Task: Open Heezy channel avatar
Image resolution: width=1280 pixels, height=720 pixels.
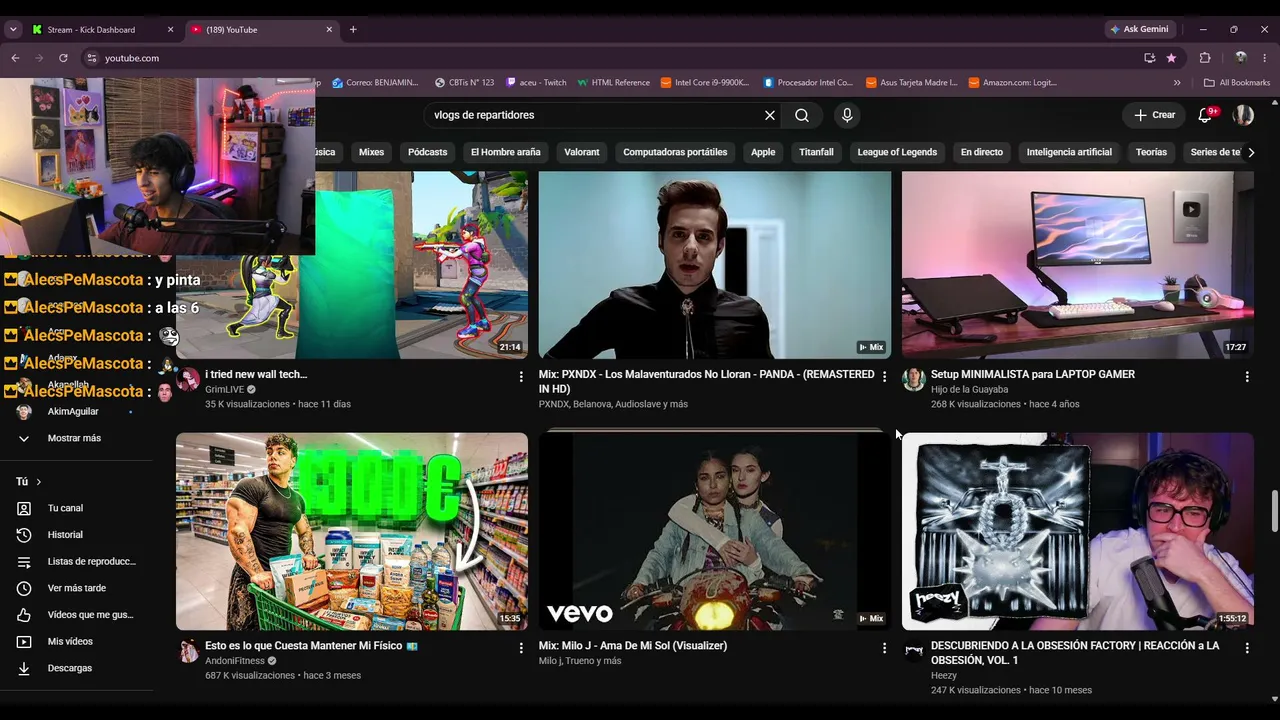Action: (x=913, y=651)
